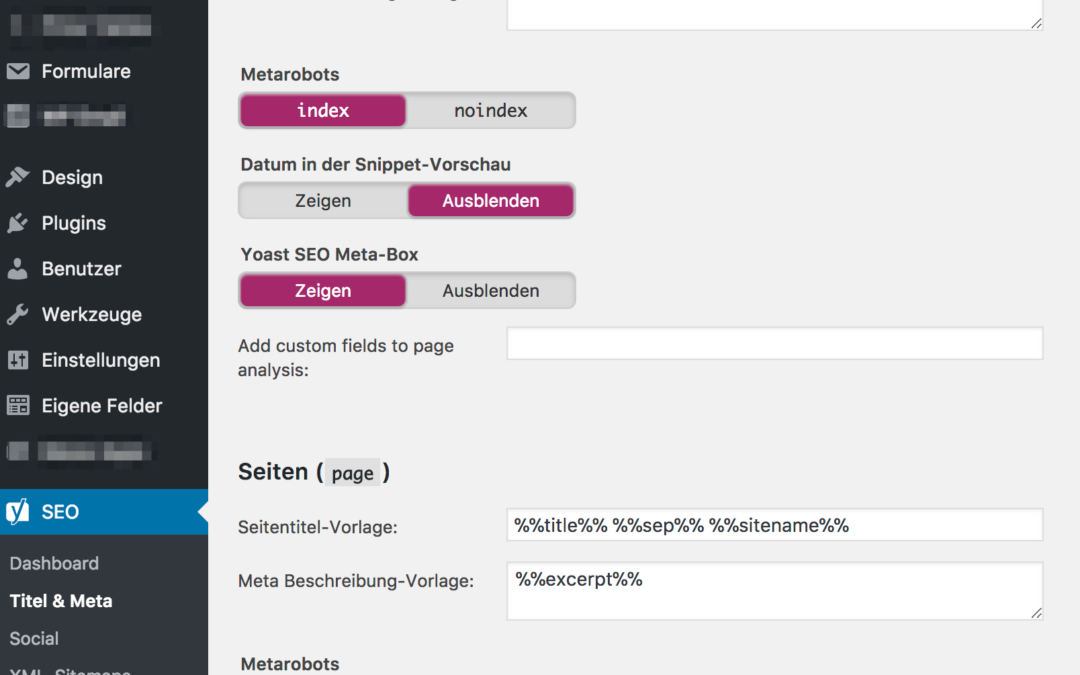Click the Eigene Felder table icon
This screenshot has width=1080, height=675.
(x=18, y=406)
